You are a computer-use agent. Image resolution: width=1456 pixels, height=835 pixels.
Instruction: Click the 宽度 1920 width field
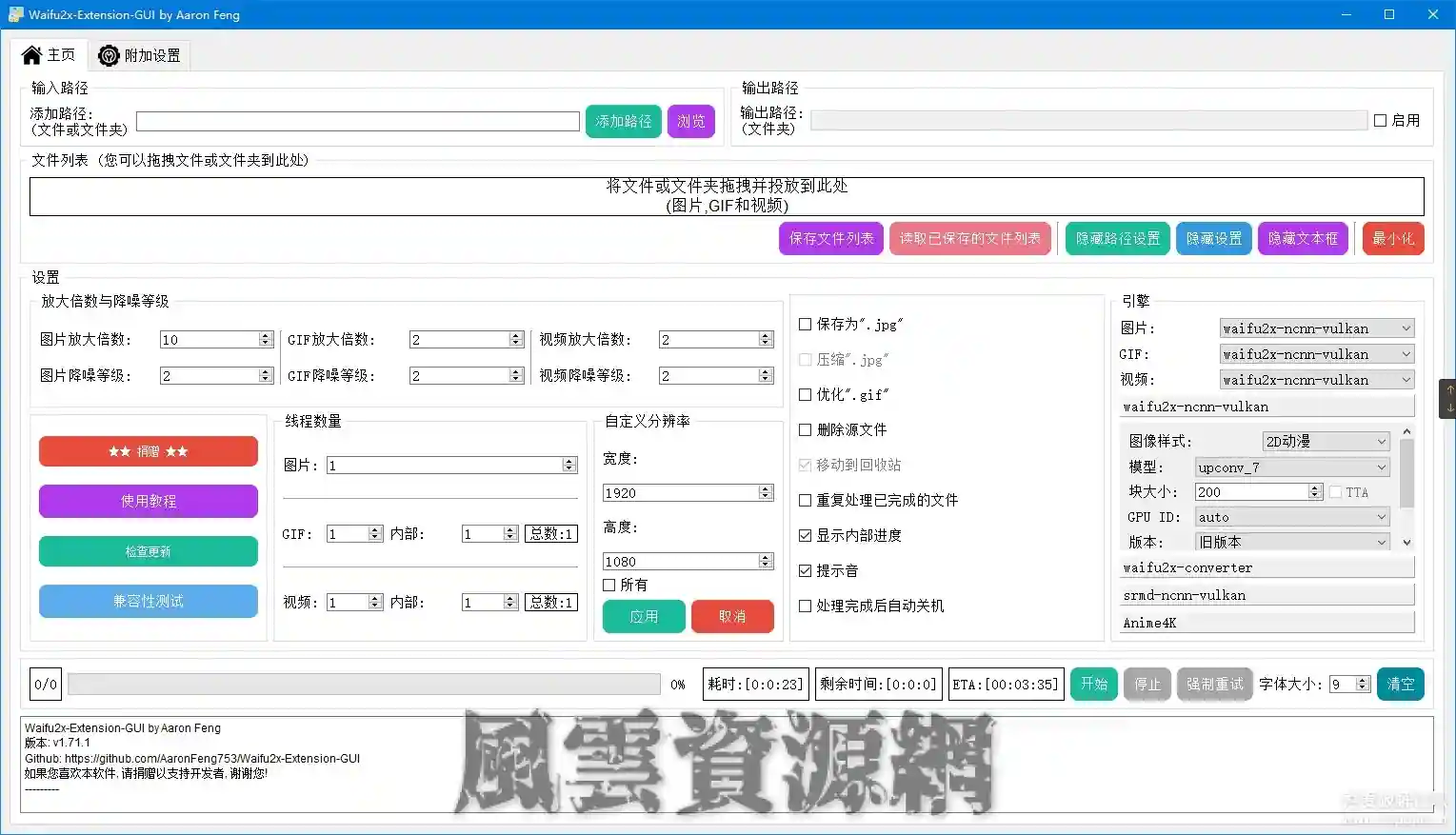[x=688, y=493]
